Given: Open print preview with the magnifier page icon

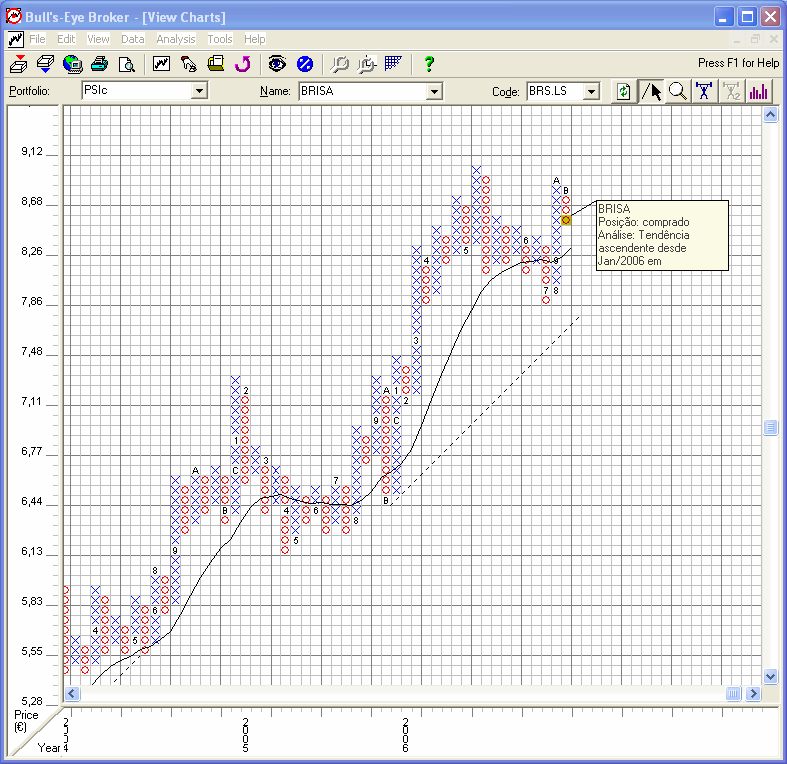Looking at the screenshot, I should point(126,64).
